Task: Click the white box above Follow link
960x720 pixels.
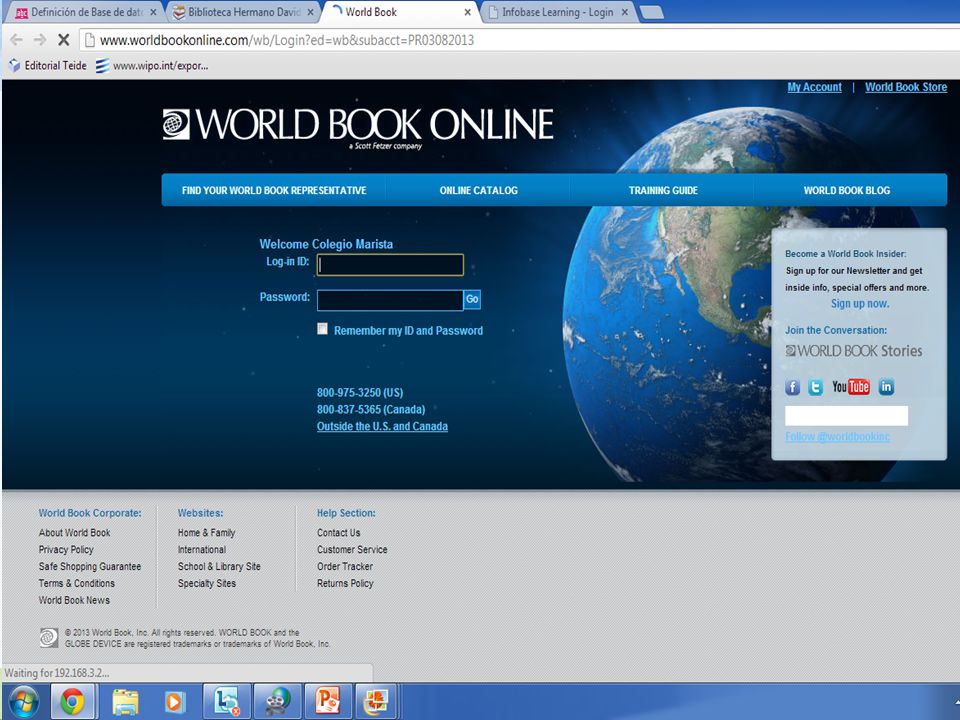Action: [846, 415]
